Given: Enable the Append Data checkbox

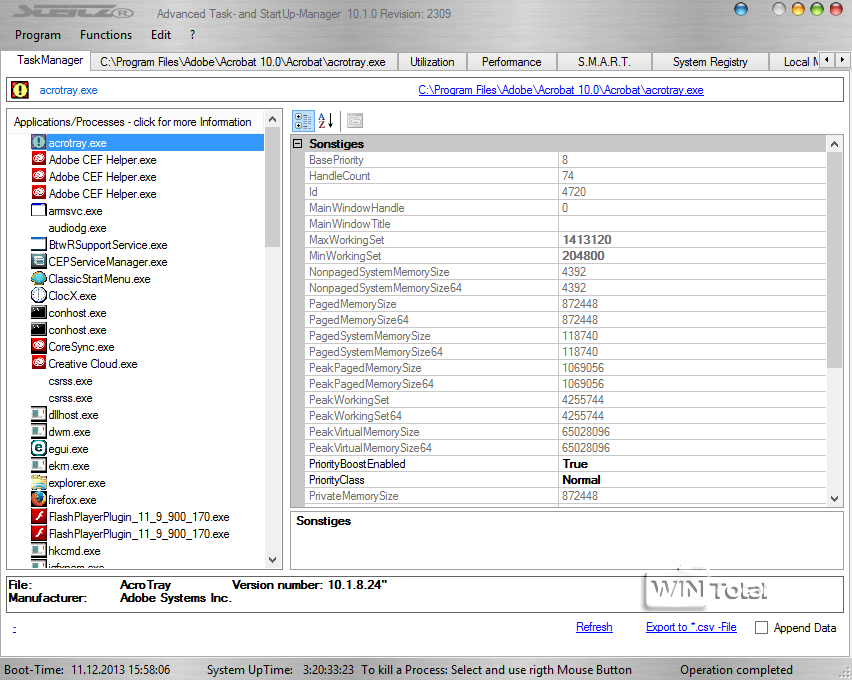Looking at the screenshot, I should 762,628.
